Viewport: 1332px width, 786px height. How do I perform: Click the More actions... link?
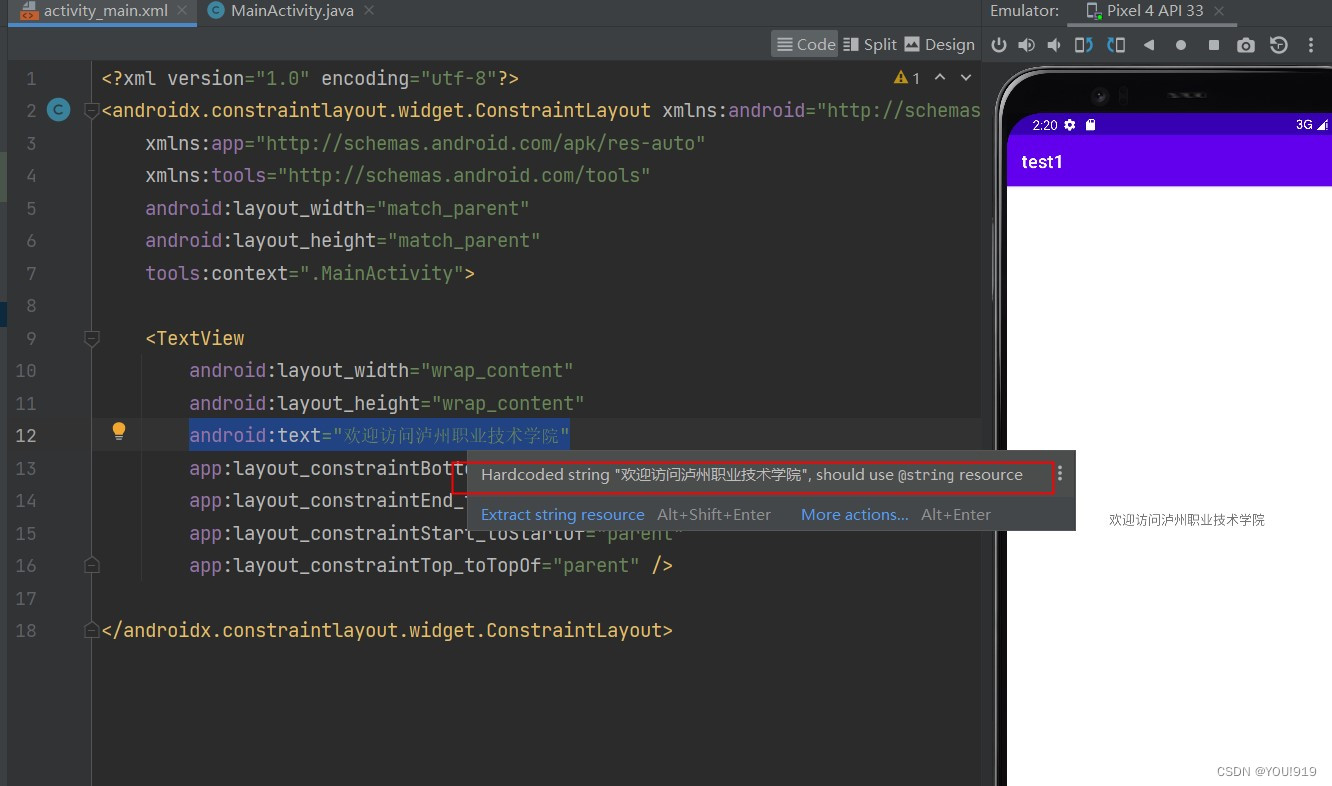tap(855, 515)
